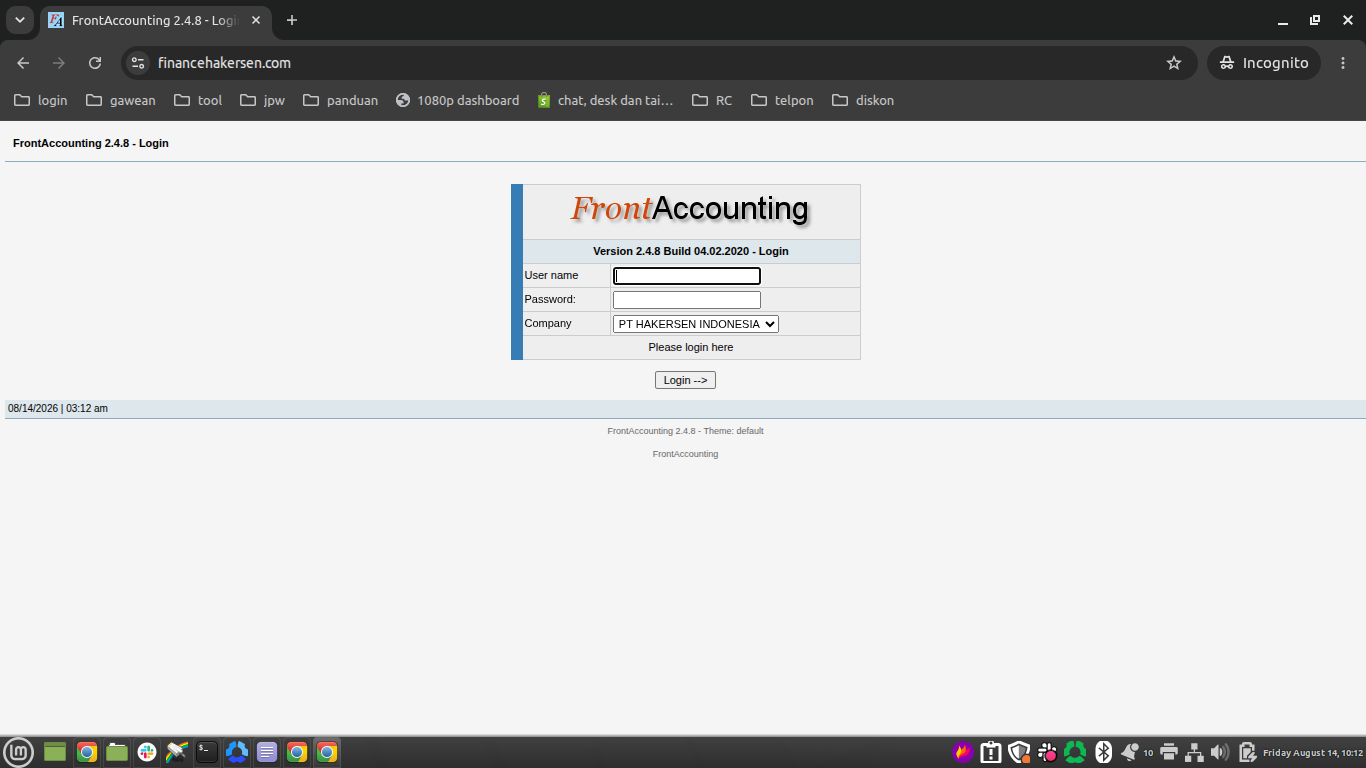This screenshot has width=1366, height=768.
Task: Open the purple text editor in taskbar
Action: pyautogui.click(x=267, y=752)
